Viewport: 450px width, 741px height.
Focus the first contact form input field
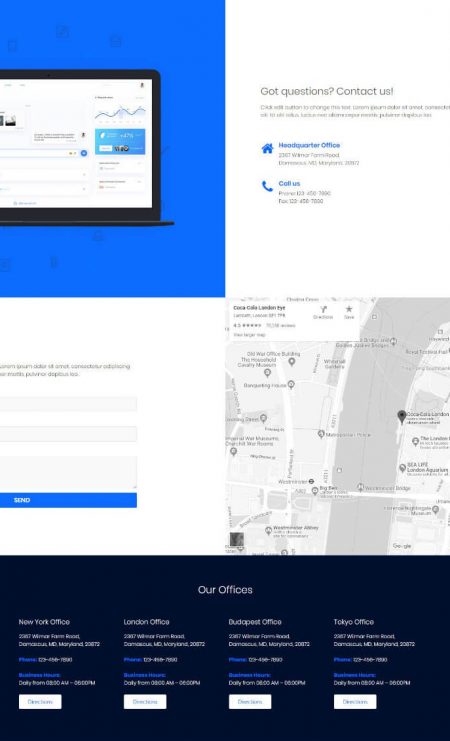(x=68, y=404)
